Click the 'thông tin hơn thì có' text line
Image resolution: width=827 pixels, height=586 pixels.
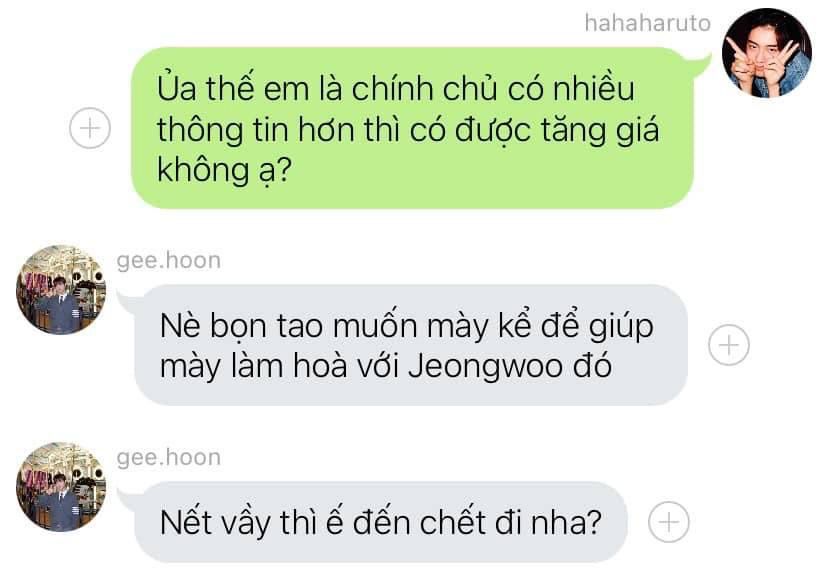(x=302, y=129)
